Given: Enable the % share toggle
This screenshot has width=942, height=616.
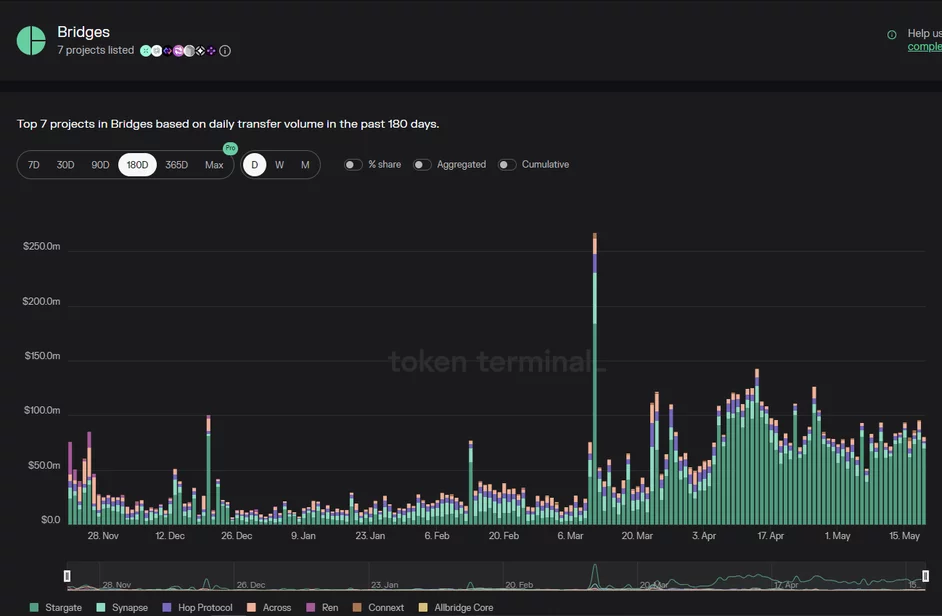Looking at the screenshot, I should (x=353, y=165).
